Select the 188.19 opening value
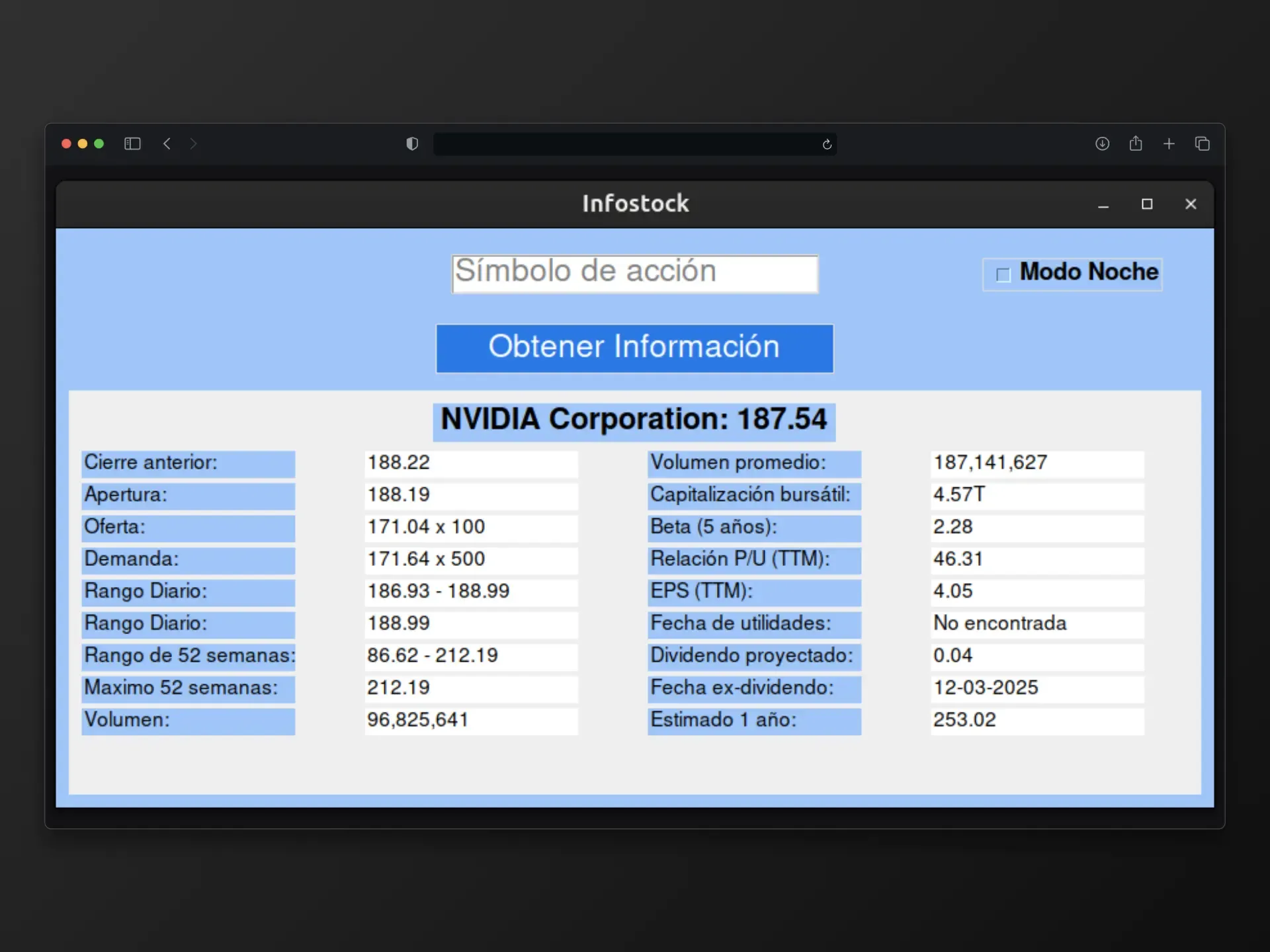This screenshot has width=1270, height=952. point(471,496)
